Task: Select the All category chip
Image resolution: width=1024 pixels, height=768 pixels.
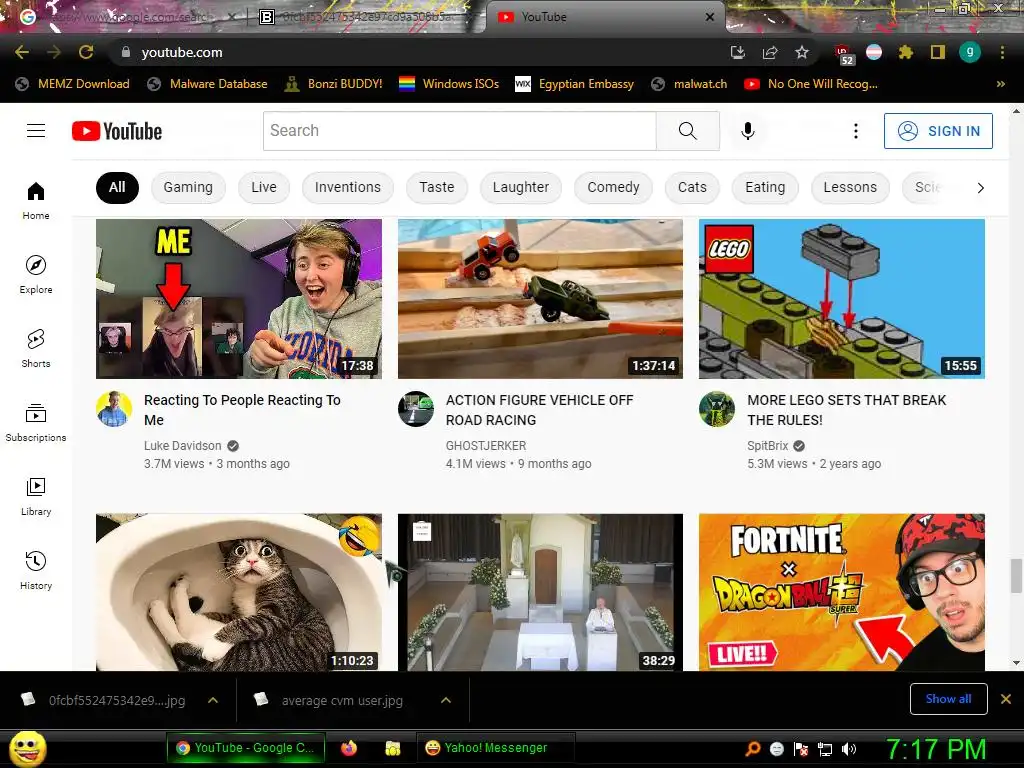Action: [117, 187]
